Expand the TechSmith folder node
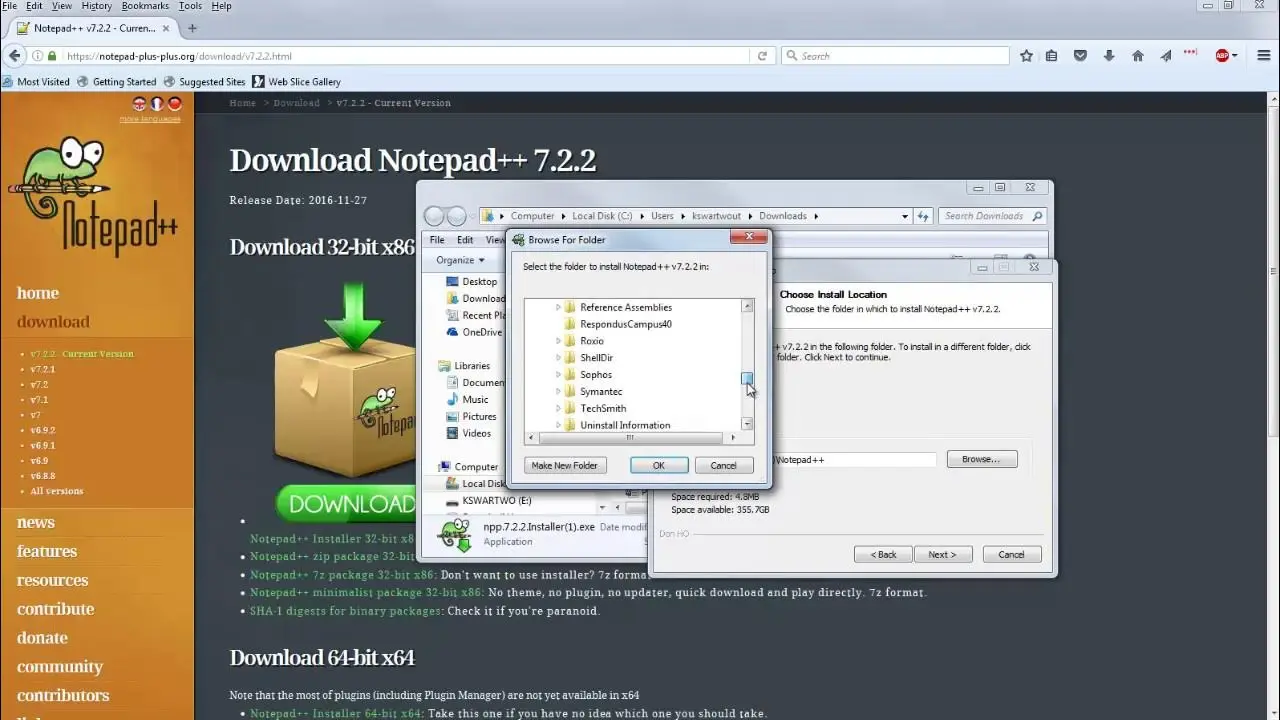1280x720 pixels. tap(558, 408)
